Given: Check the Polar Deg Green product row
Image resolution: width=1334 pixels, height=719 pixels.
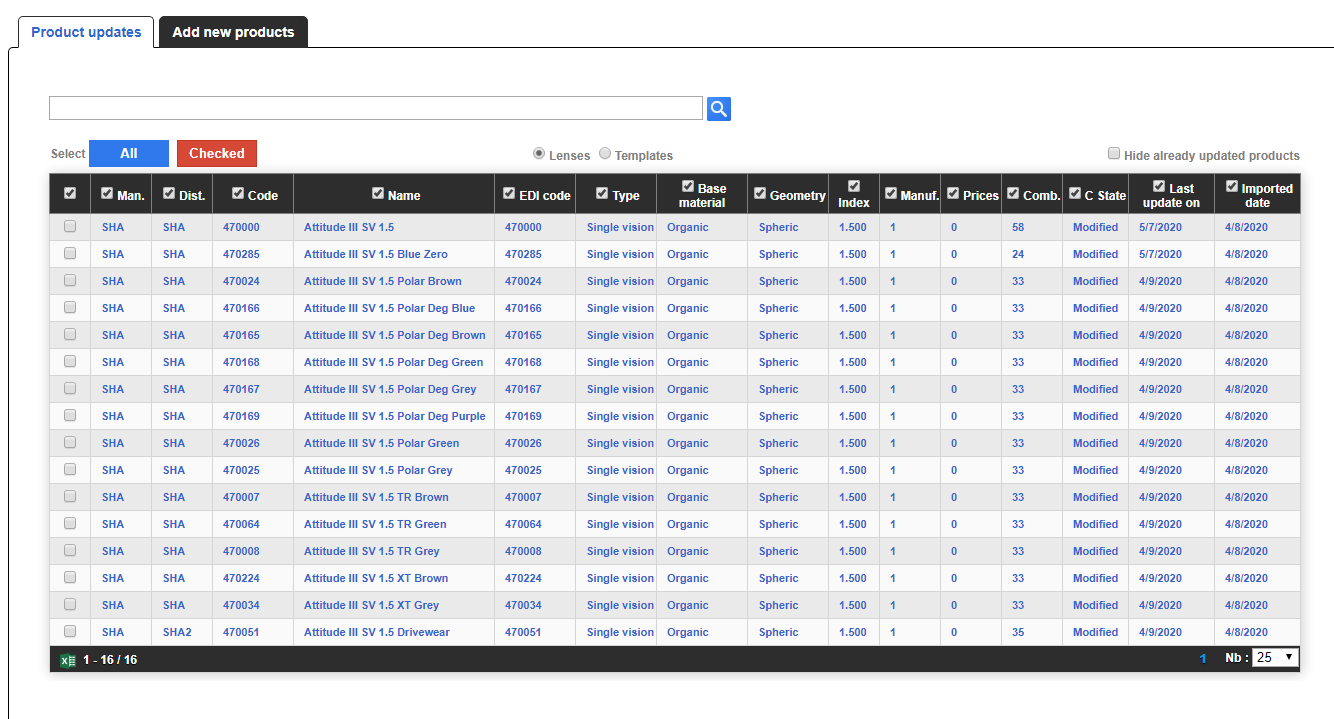Looking at the screenshot, I should click(x=70, y=362).
